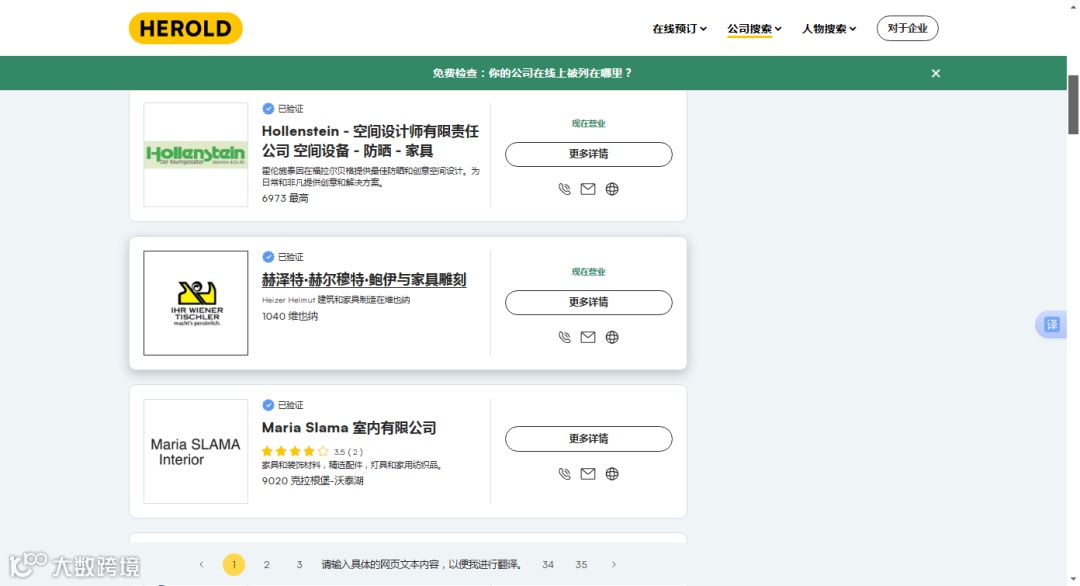Click Hollenstein verified badge icon
This screenshot has width=1080, height=586.
268,109
